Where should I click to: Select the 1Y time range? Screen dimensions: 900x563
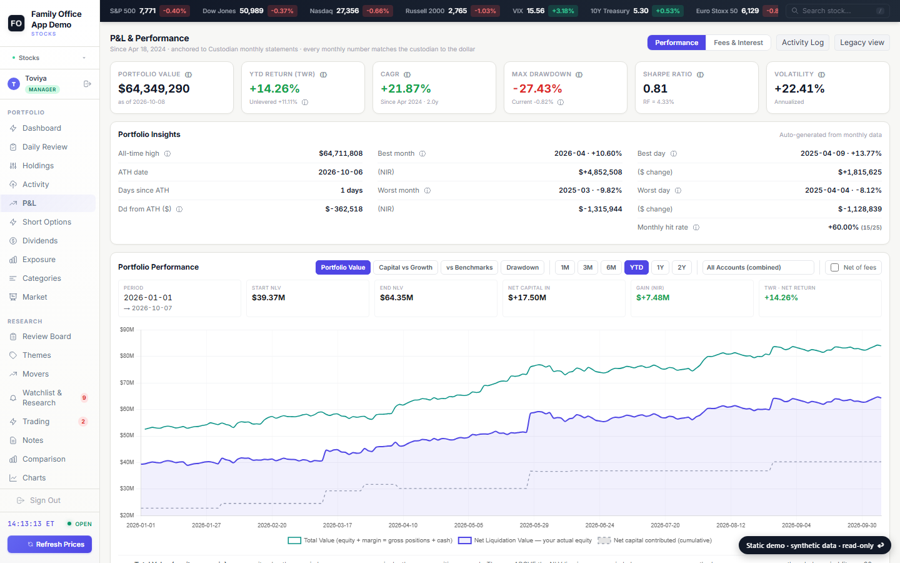coord(660,267)
